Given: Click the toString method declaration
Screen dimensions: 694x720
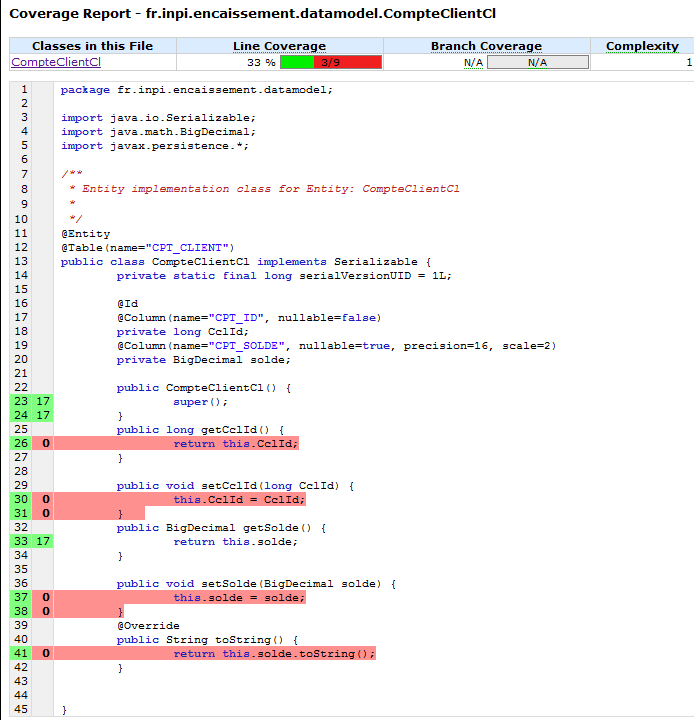Looking at the screenshot, I should [207, 640].
